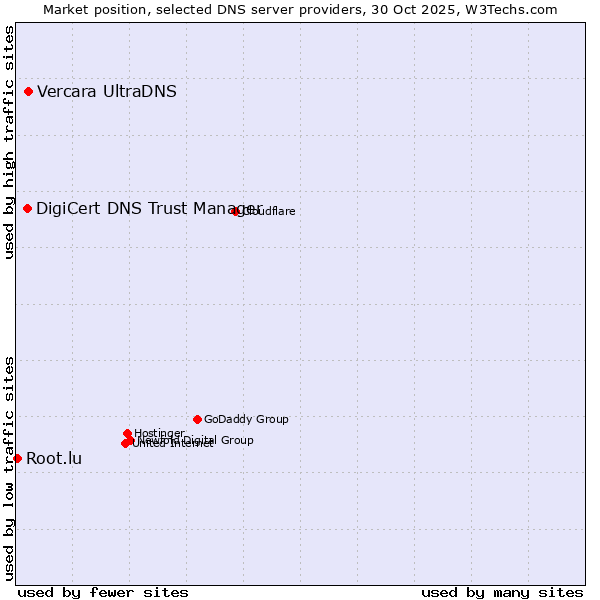The height and width of the screenshot is (600, 600).
Task: Select the Hostinger text label
Action: pyautogui.click(x=159, y=434)
